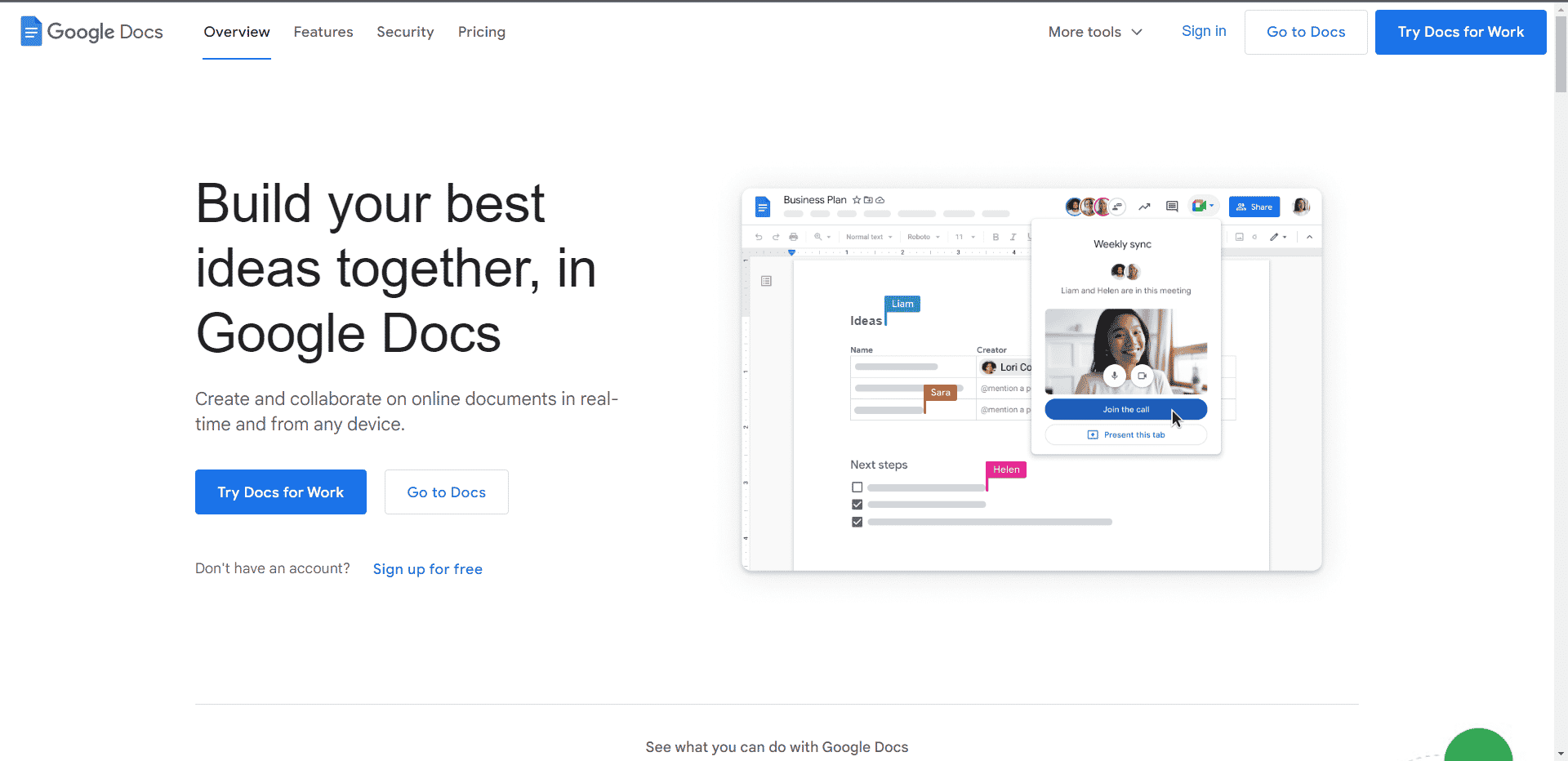Click the orange Sara cursor flag

coord(940,393)
